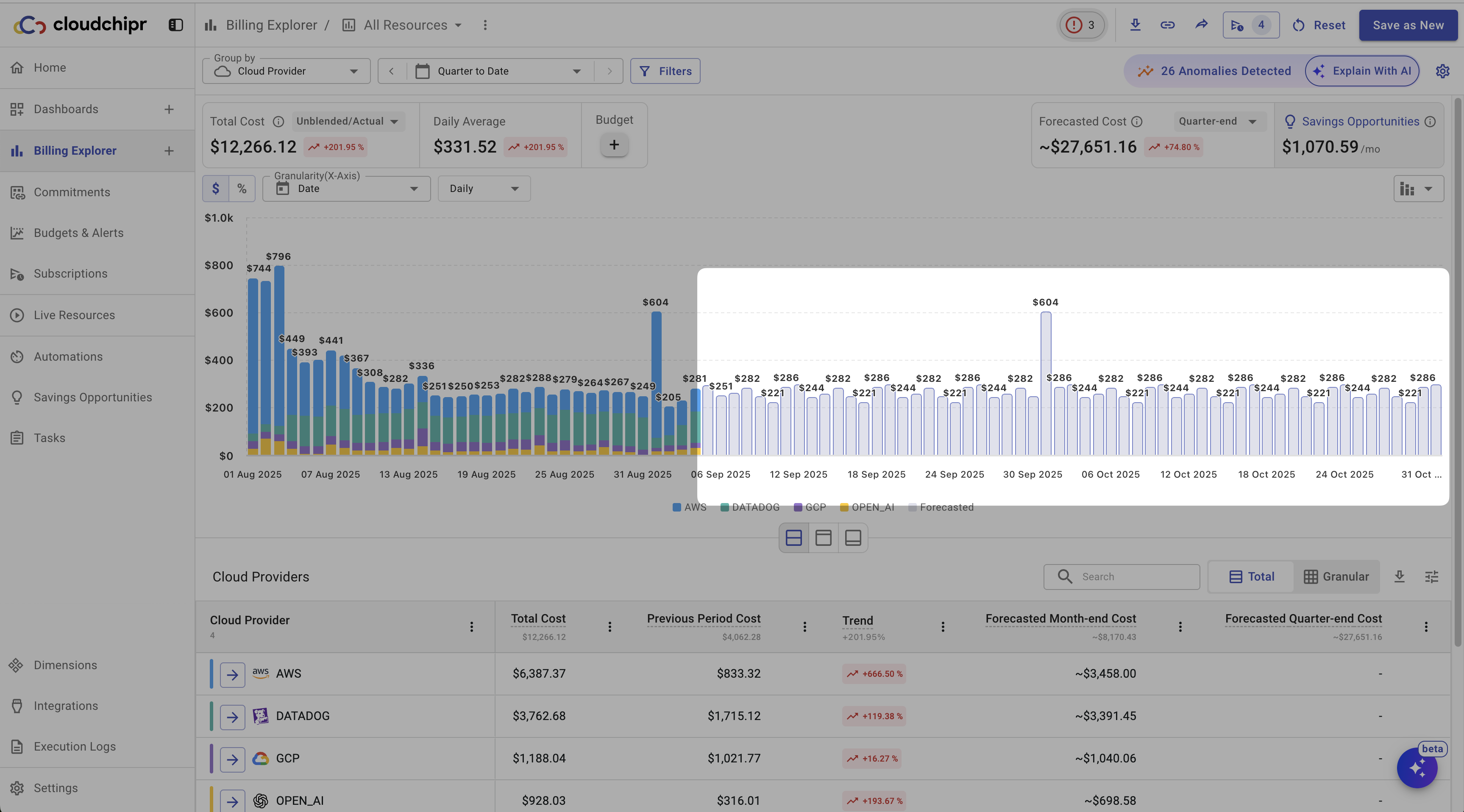The image size is (1464, 812).
Task: Download the billing report from top toolbar
Action: [1135, 25]
